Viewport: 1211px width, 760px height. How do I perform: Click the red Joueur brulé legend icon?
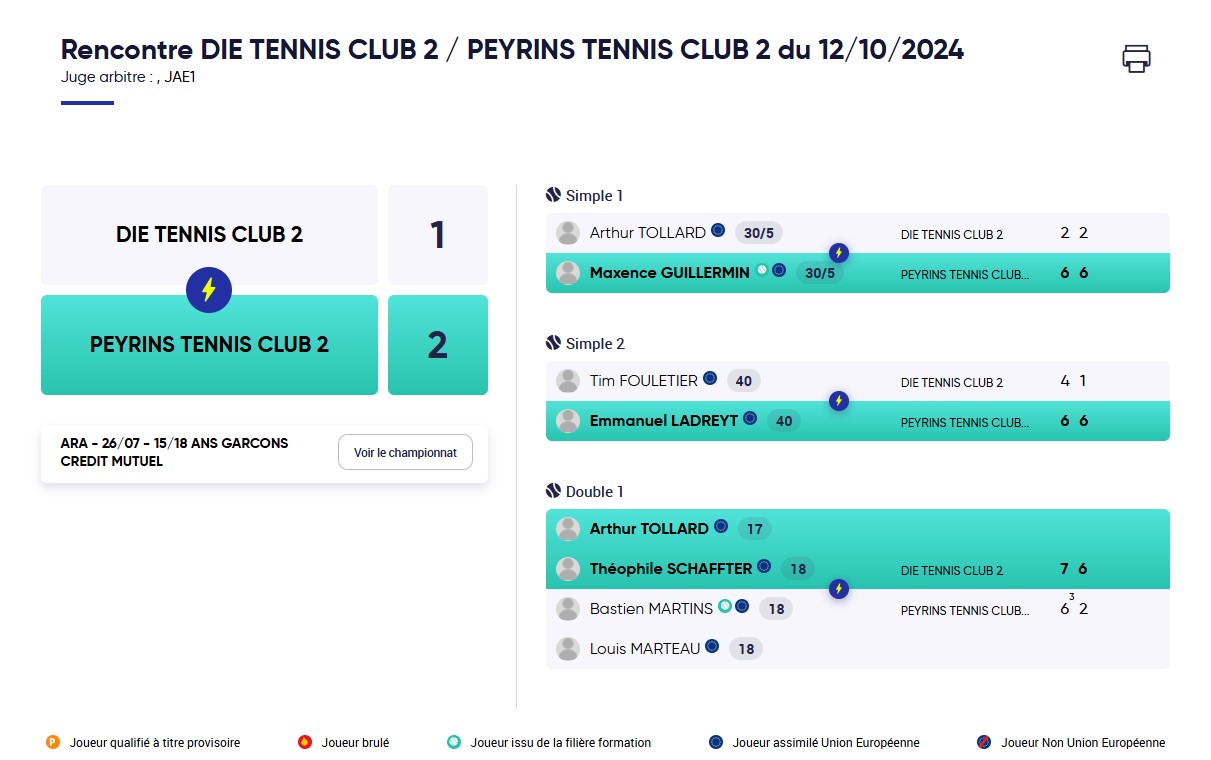(x=305, y=742)
